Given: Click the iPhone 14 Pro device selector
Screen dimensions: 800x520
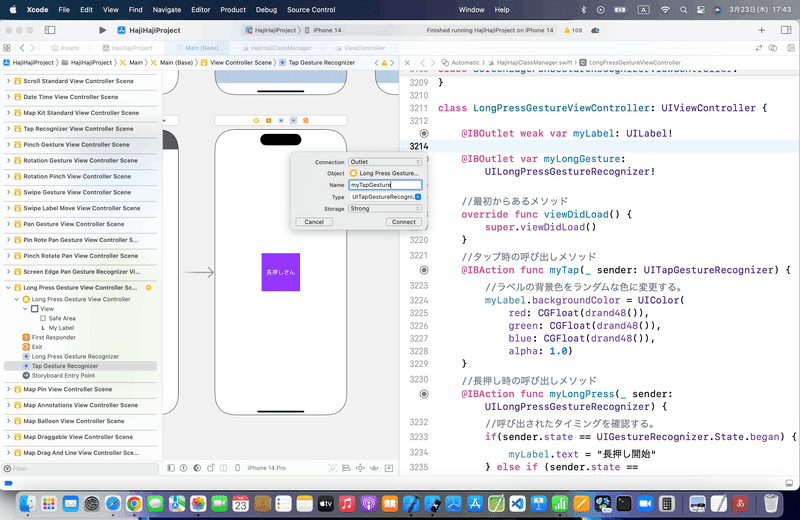Looking at the screenshot, I should click(x=266, y=468).
